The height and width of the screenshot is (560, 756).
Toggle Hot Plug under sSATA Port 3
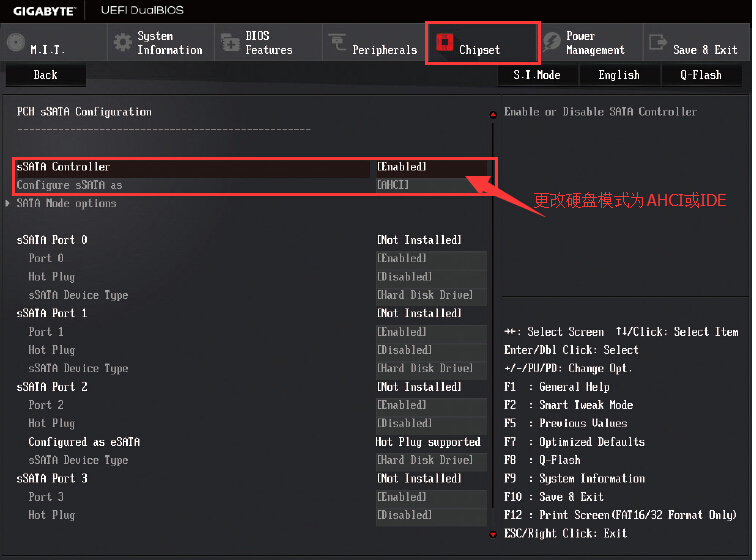pos(431,515)
